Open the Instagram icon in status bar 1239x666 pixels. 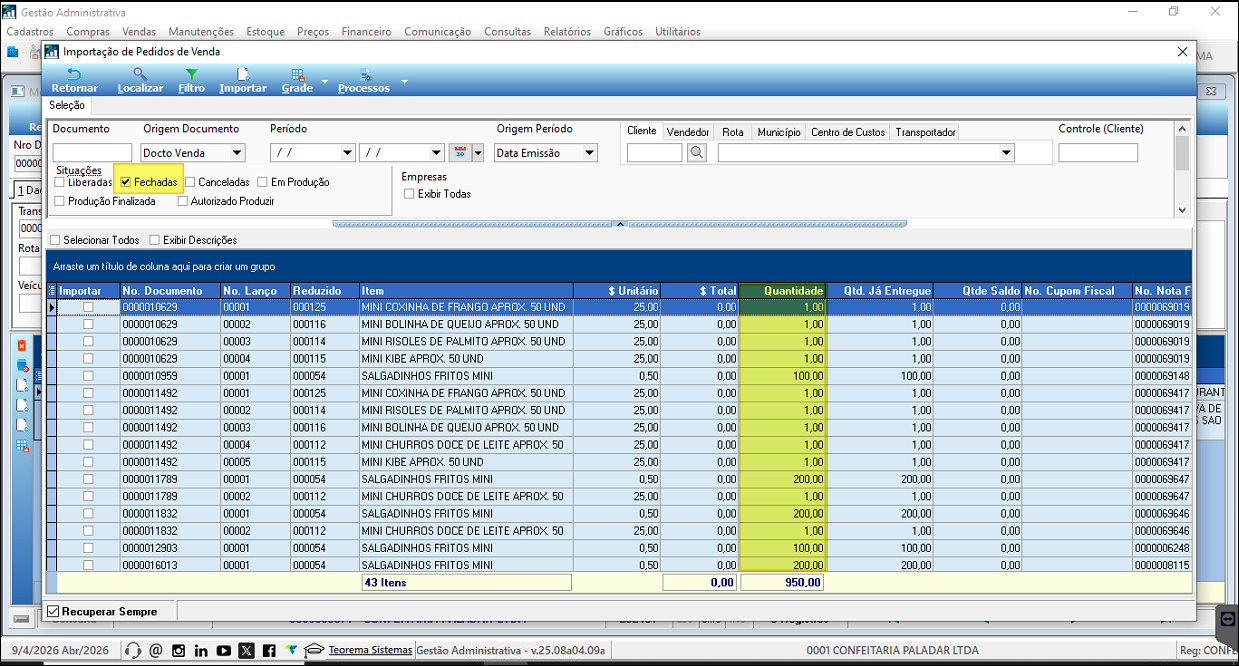point(178,650)
